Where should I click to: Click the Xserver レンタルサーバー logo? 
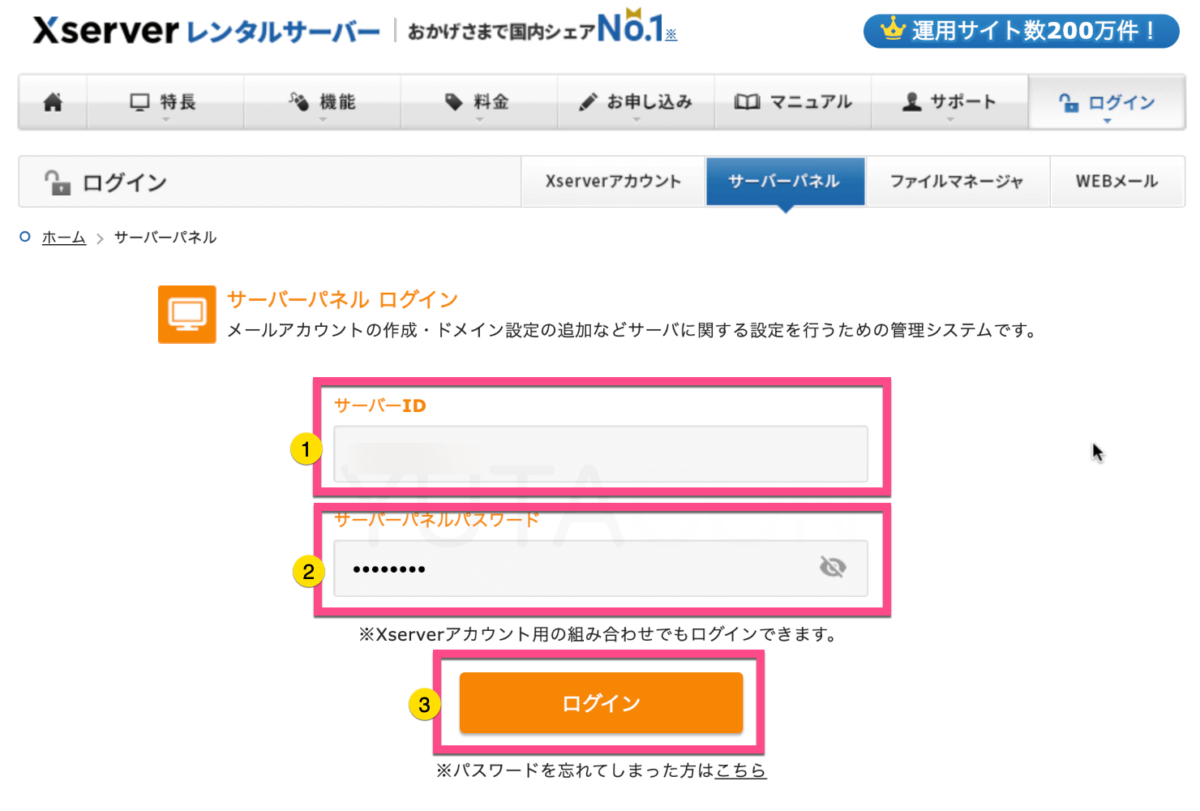click(206, 32)
